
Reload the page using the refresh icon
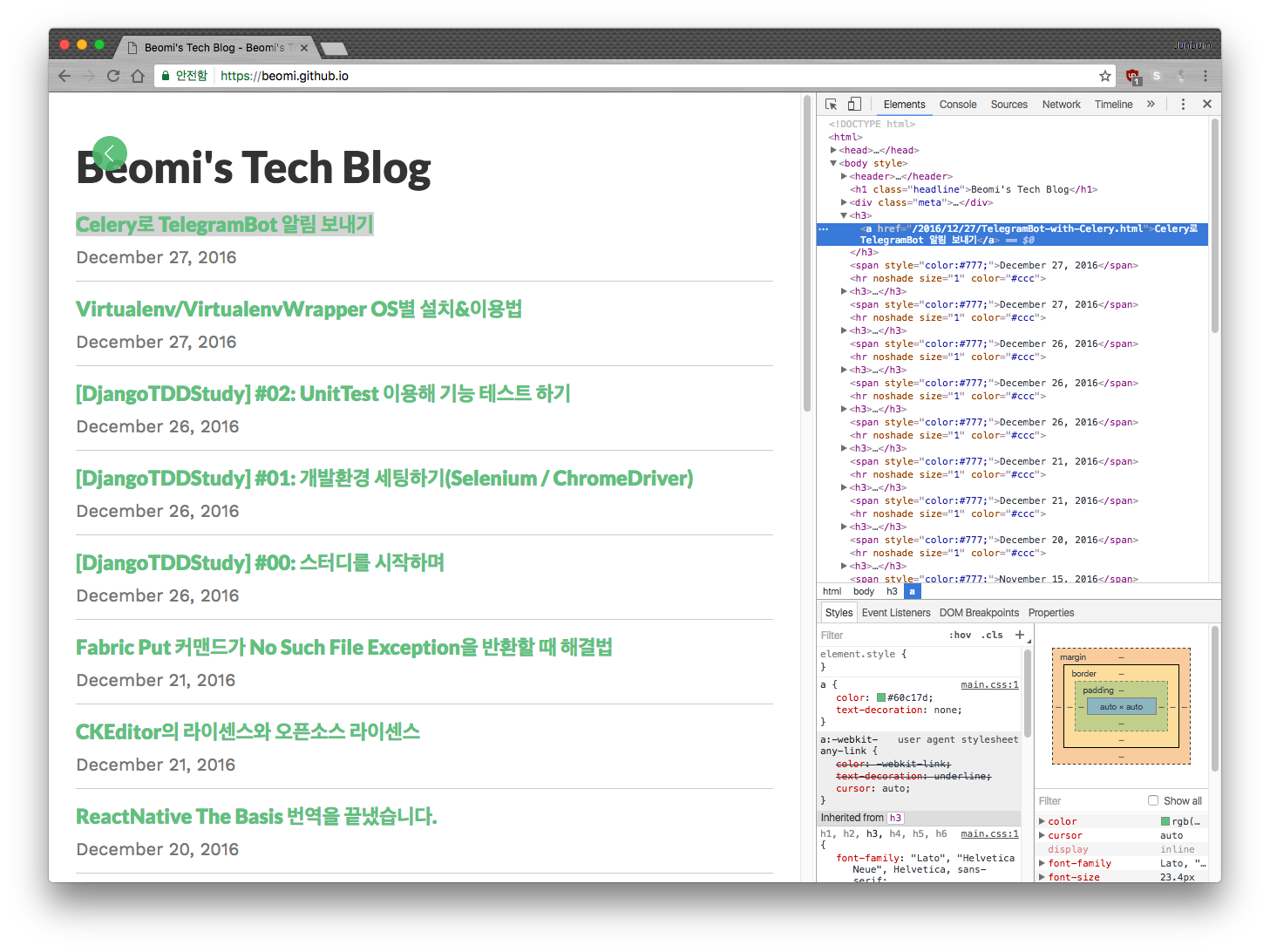113,76
